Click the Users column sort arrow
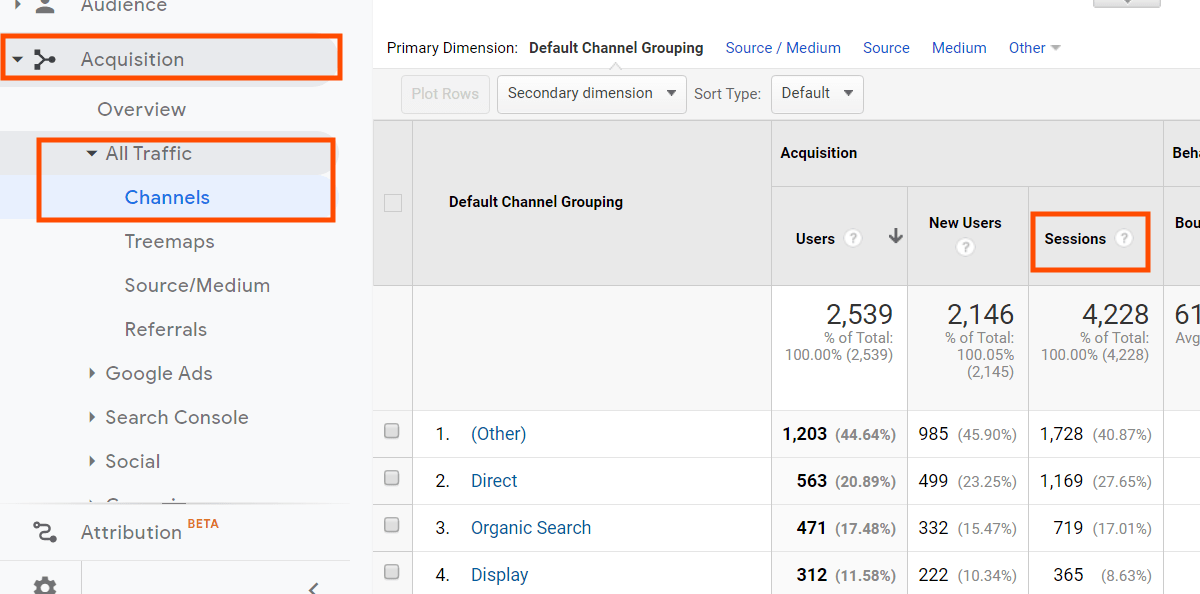 (x=895, y=237)
